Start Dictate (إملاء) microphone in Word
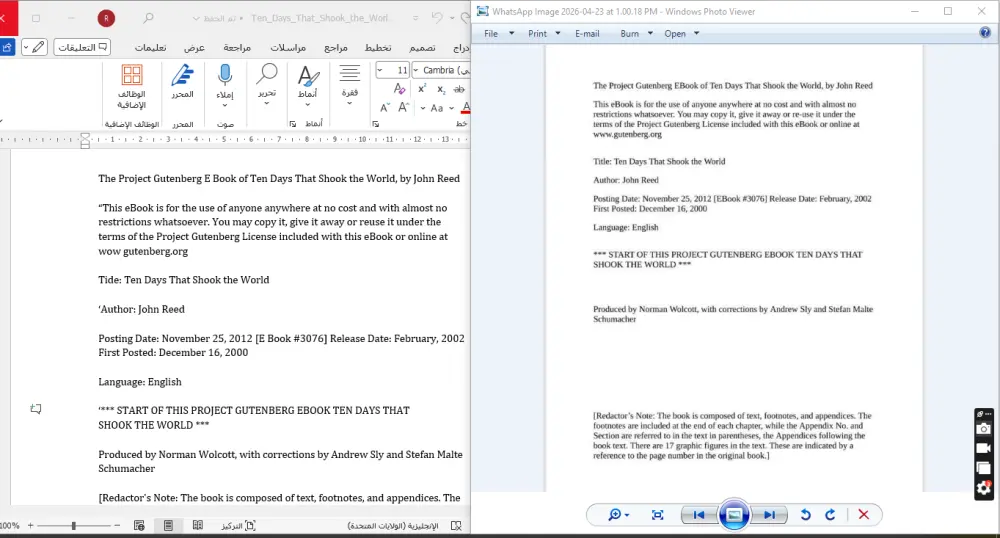 (x=224, y=85)
